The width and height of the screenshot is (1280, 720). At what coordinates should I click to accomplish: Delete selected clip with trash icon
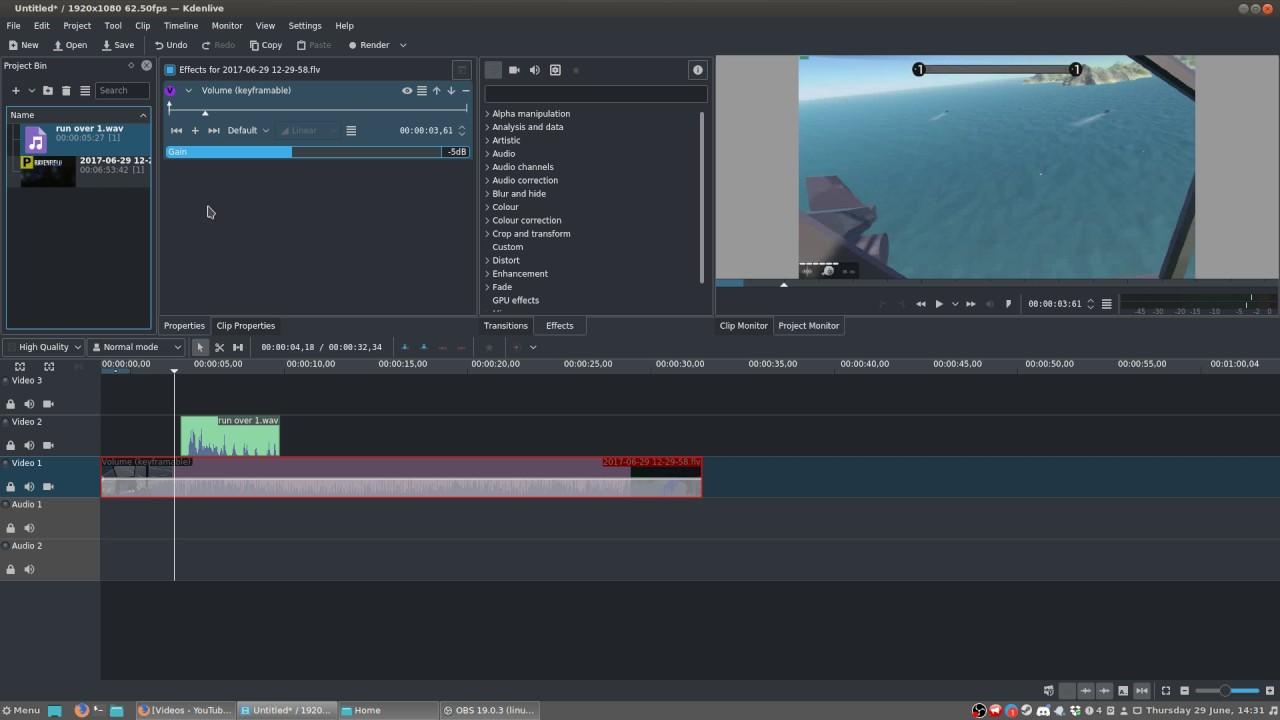pos(66,91)
